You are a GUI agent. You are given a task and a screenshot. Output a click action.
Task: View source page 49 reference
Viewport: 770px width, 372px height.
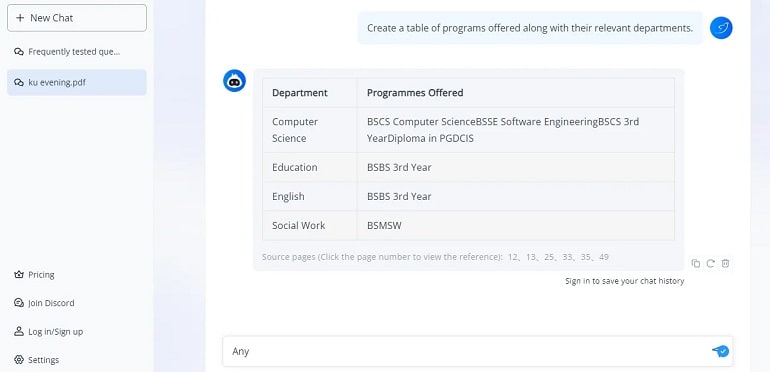point(604,257)
